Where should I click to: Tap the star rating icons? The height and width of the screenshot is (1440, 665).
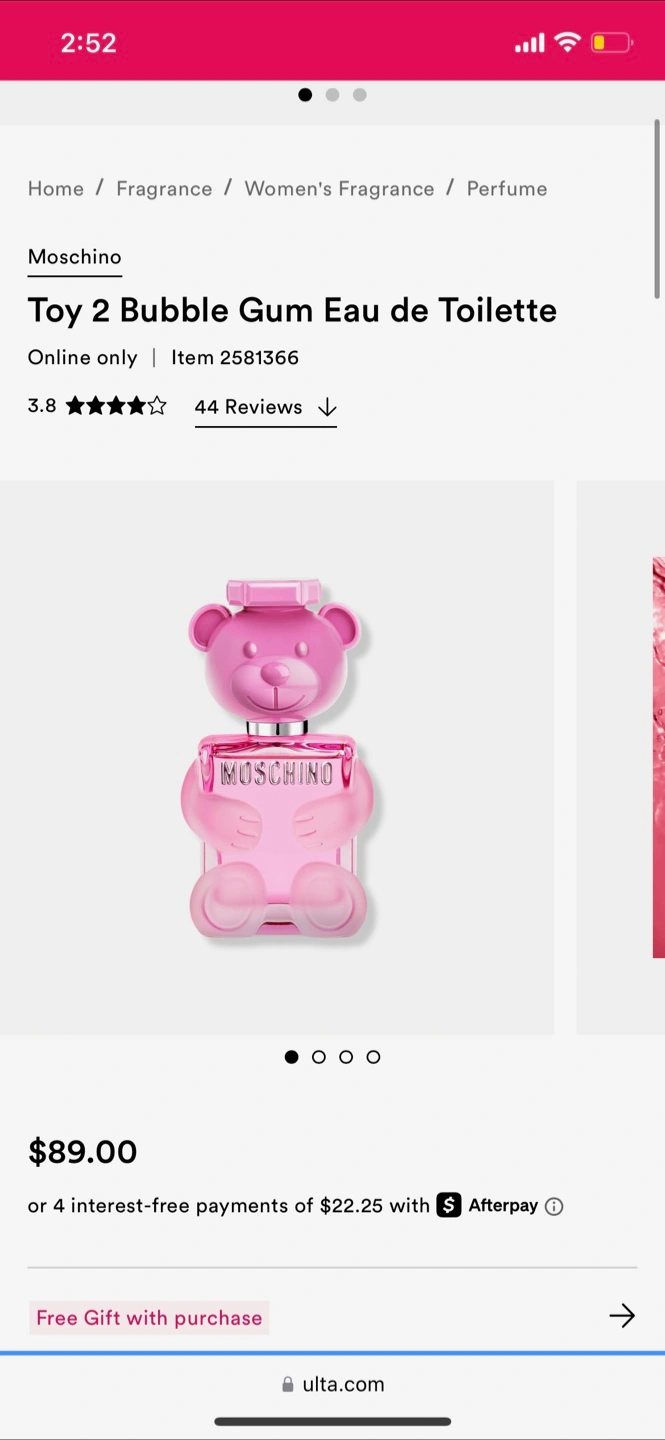coord(116,406)
